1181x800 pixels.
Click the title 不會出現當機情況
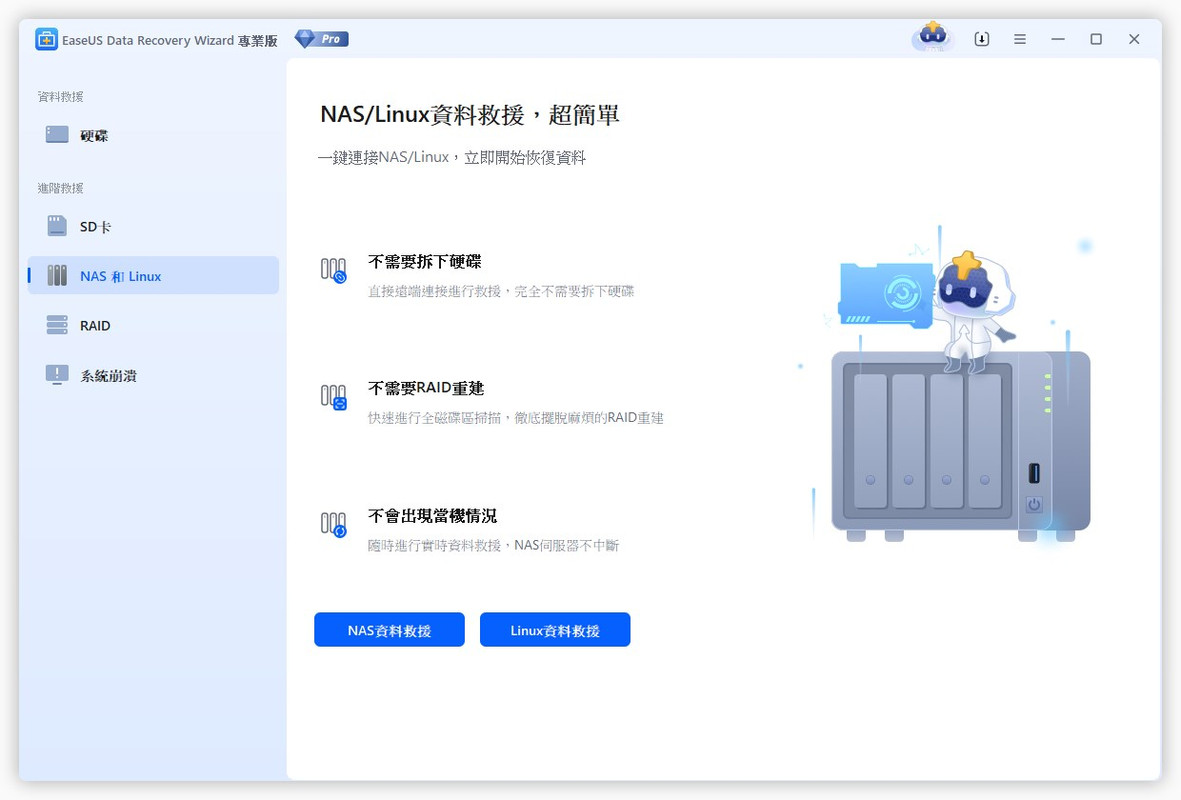[x=432, y=516]
